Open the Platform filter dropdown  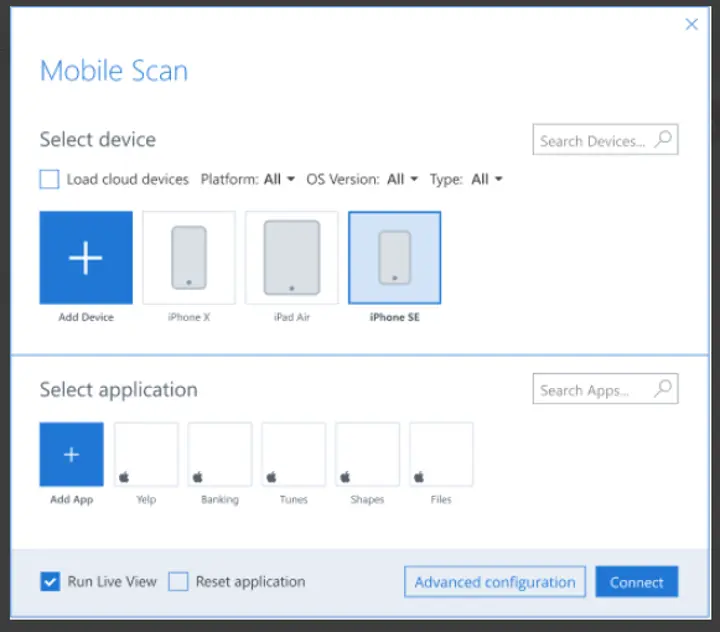278,180
